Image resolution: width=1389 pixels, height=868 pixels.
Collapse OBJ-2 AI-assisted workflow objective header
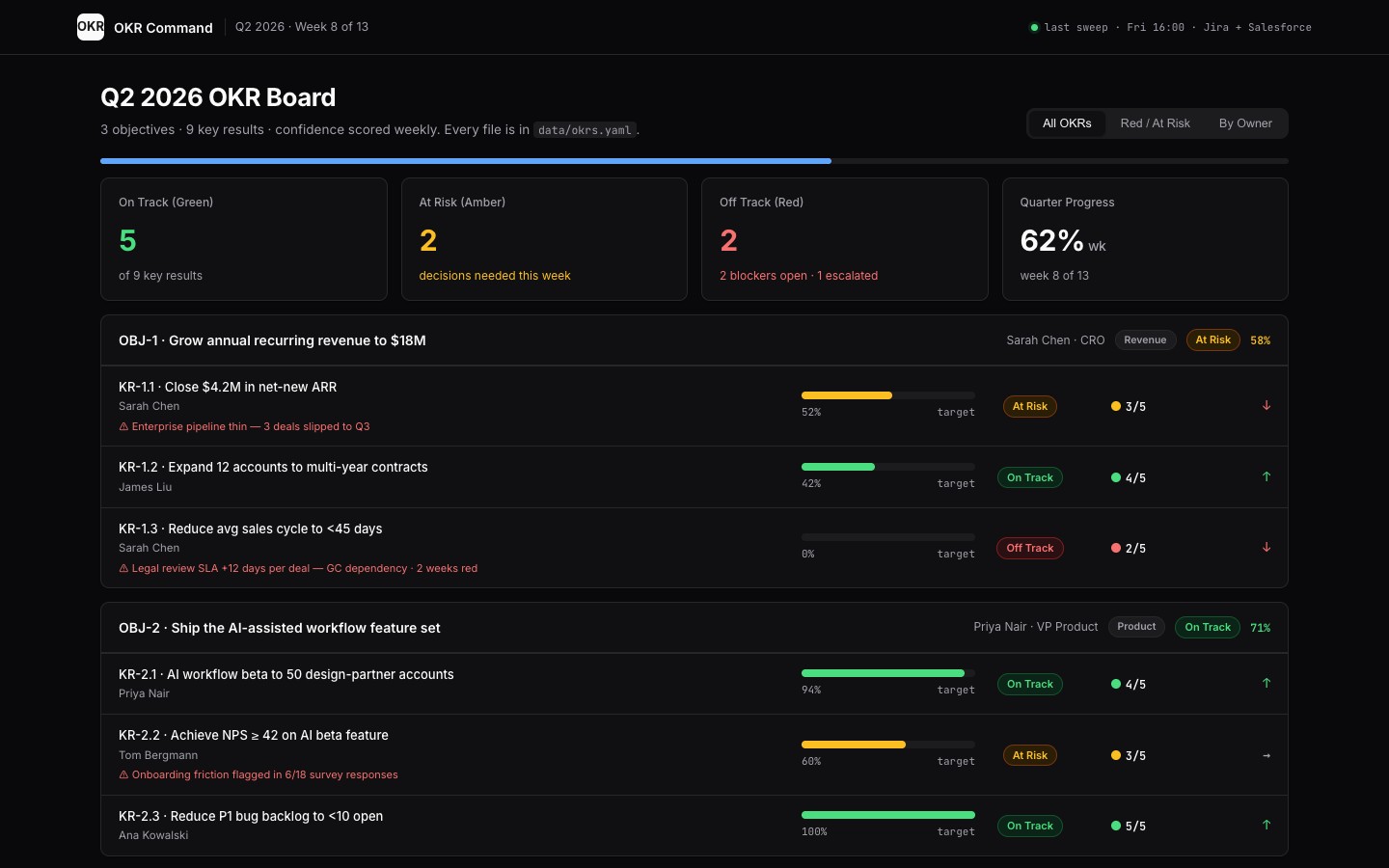coord(694,628)
